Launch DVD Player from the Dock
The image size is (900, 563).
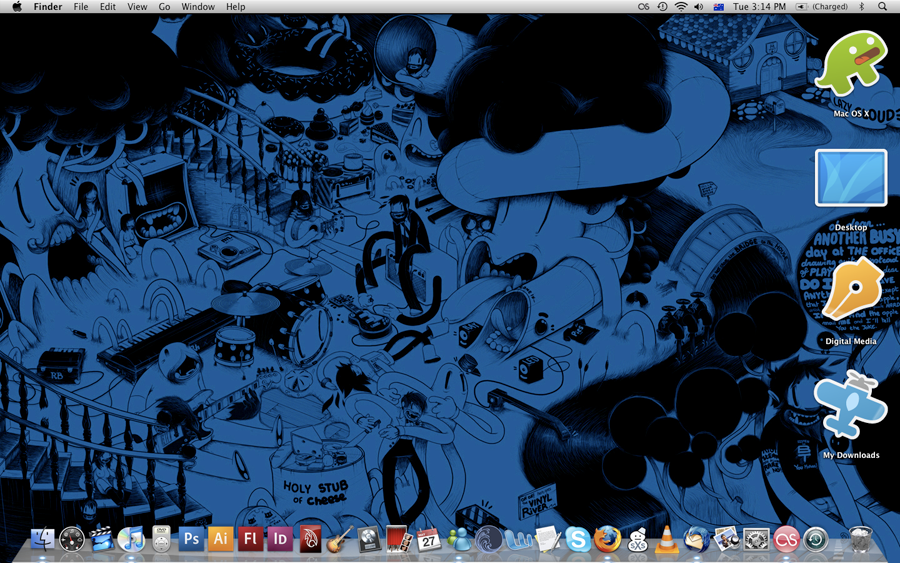161,539
